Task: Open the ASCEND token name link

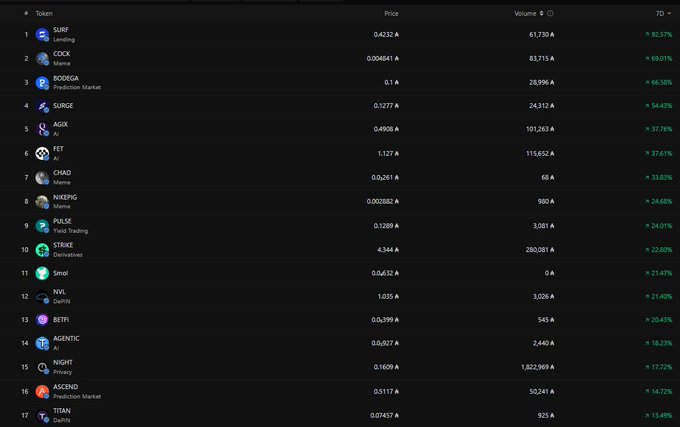Action: point(65,387)
